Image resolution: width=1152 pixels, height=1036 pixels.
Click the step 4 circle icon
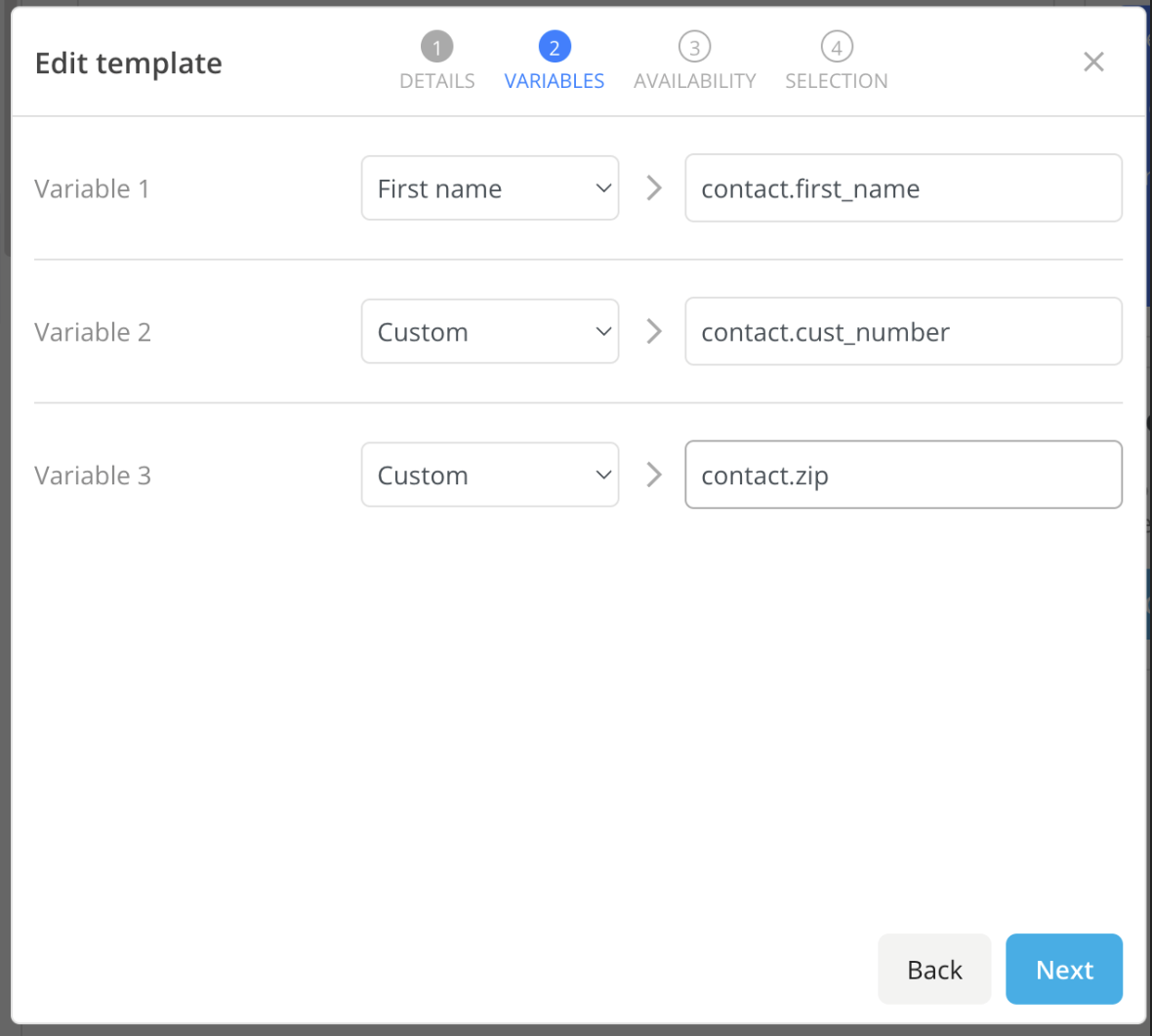[x=836, y=47]
